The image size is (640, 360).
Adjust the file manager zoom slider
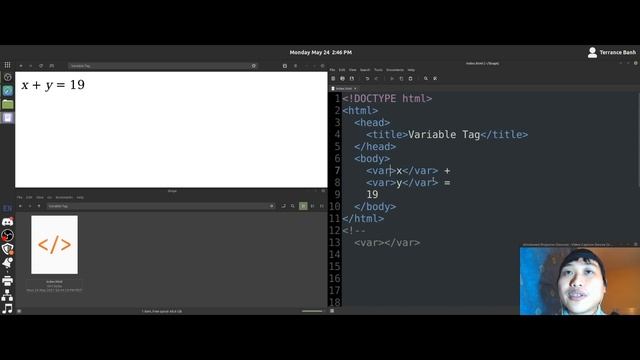312,311
